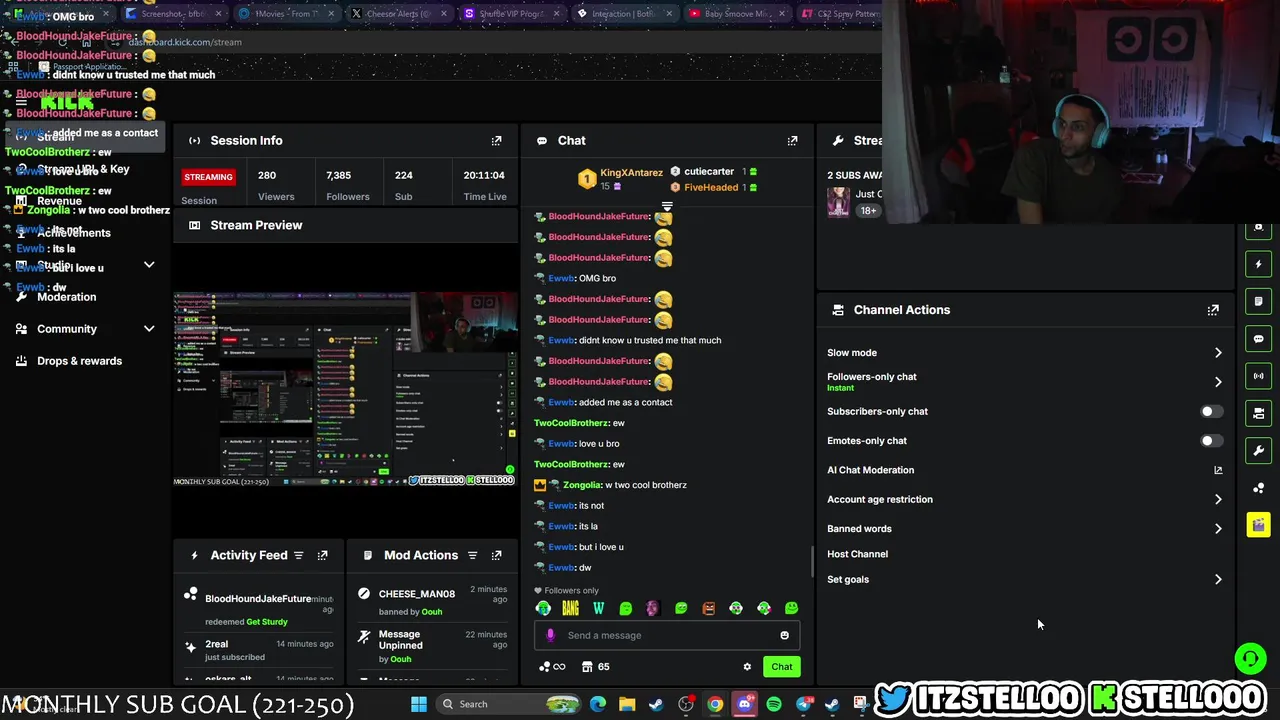The height and width of the screenshot is (720, 1280).
Task: Click the Message Unpinned mod action entry
Action: tap(432, 646)
